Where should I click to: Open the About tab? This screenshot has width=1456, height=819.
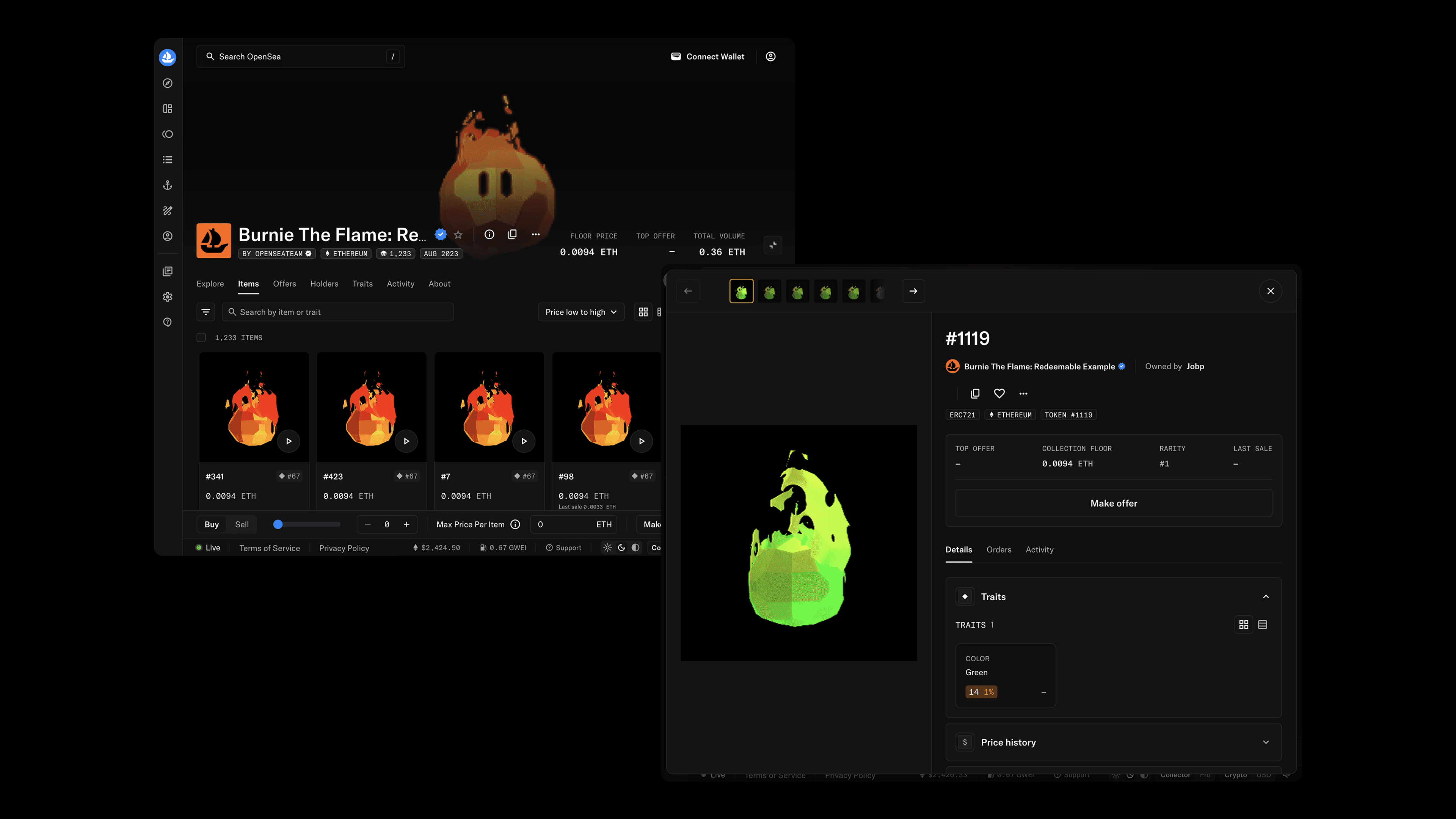pyautogui.click(x=439, y=284)
